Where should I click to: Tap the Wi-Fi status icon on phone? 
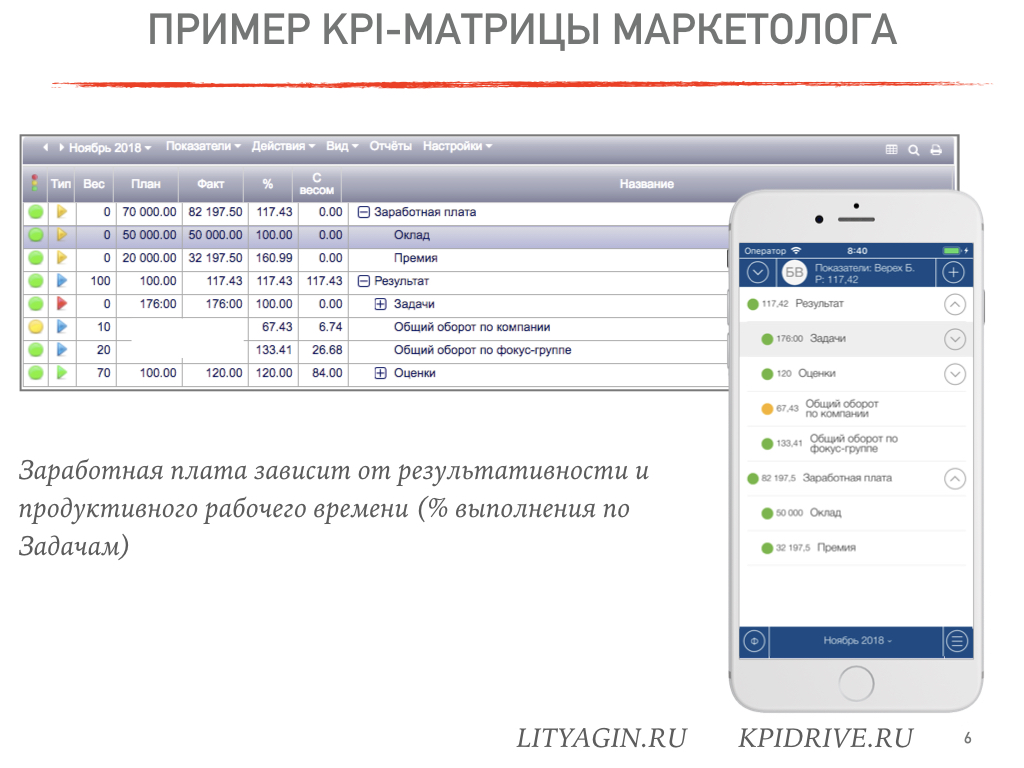pos(796,251)
